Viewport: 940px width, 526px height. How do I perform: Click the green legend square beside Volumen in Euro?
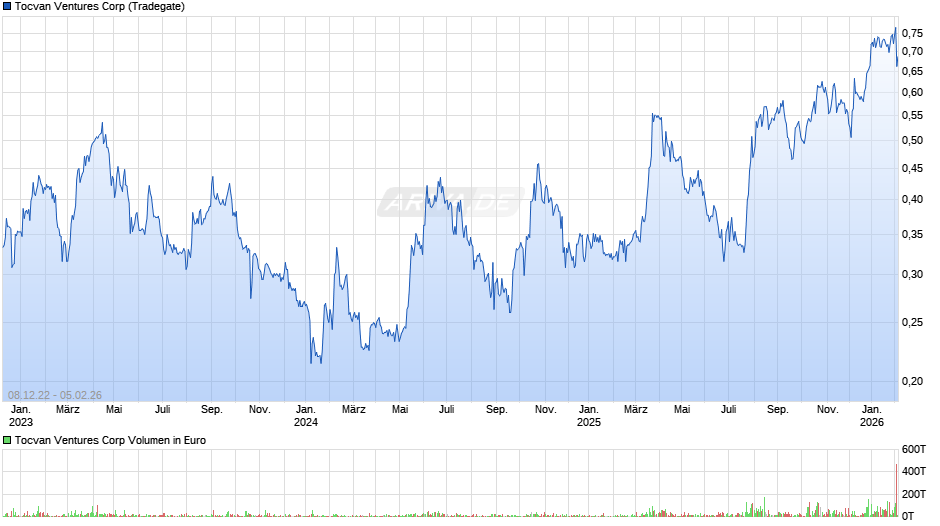[x=7, y=440]
